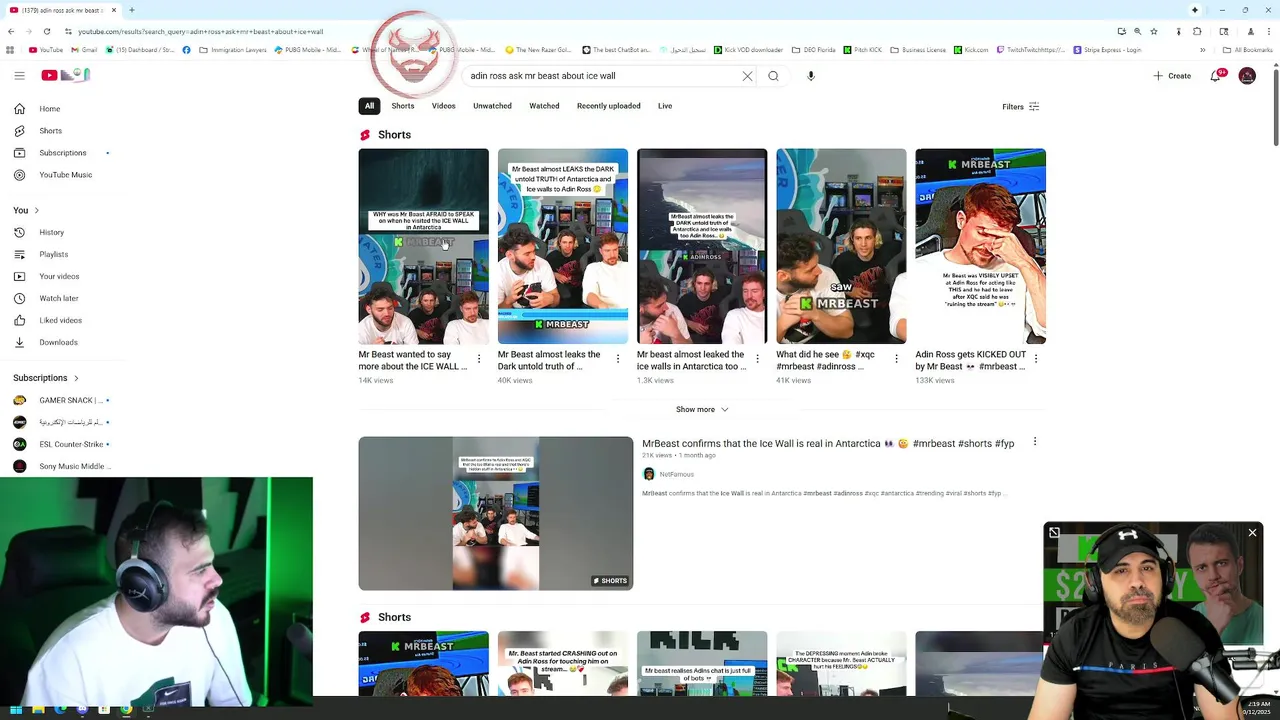Expand the miniplayer to full view
The image size is (1280, 720).
1054,533
